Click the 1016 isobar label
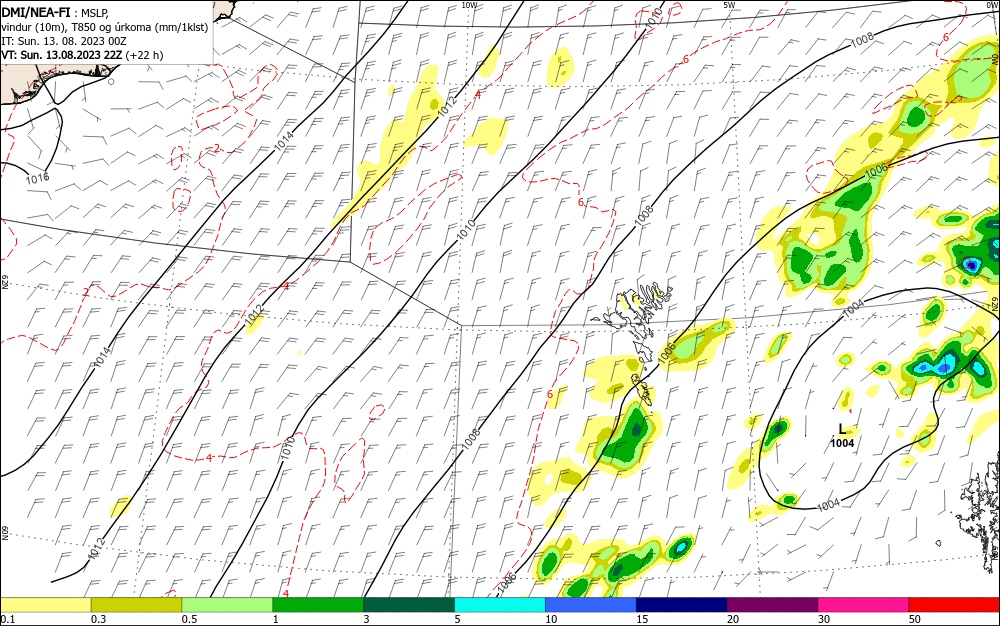The height and width of the screenshot is (626, 1000). coord(37,178)
